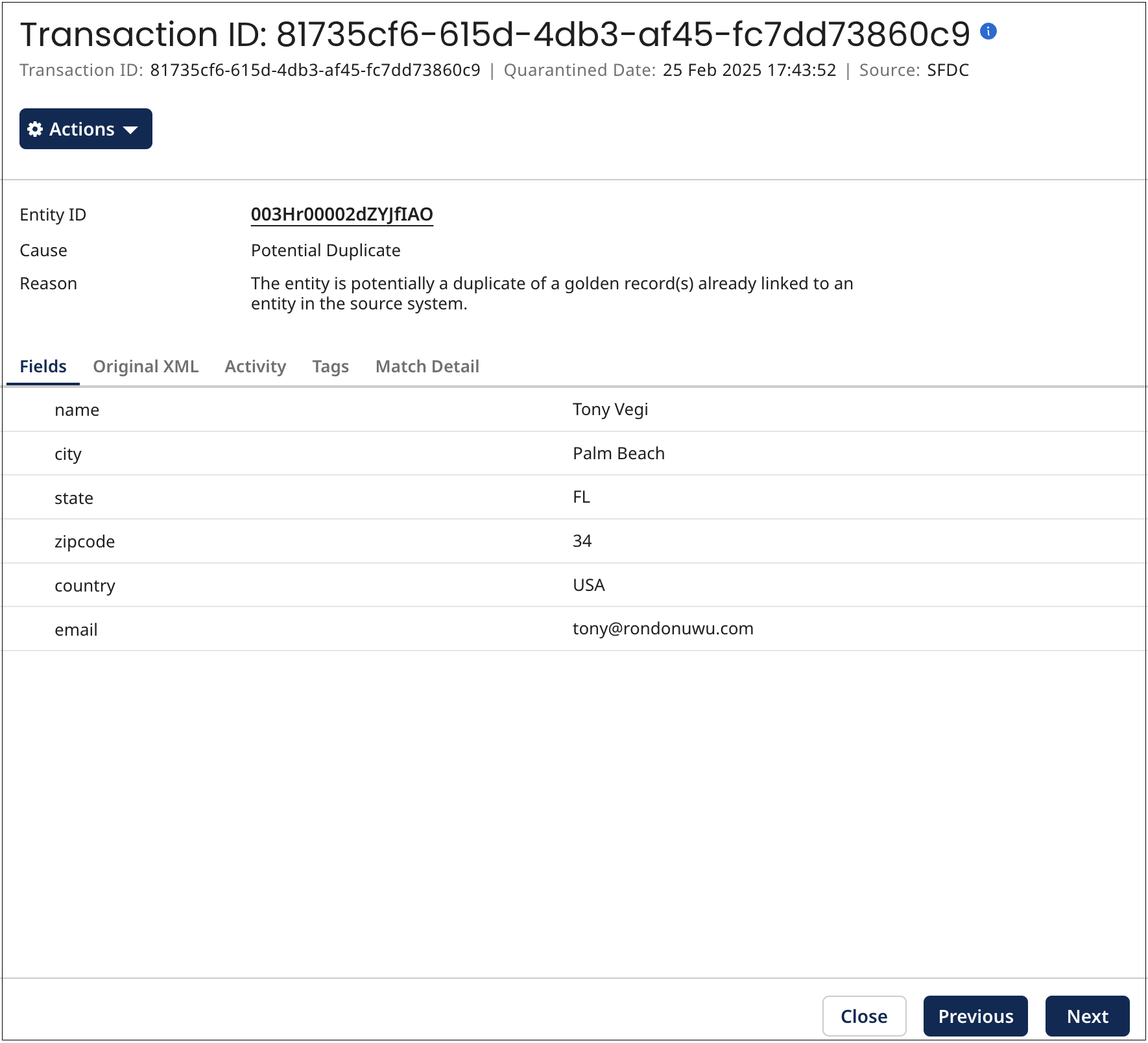Click the zipcode value 34
The width and height of the screenshot is (1148, 1043).
pos(582,541)
